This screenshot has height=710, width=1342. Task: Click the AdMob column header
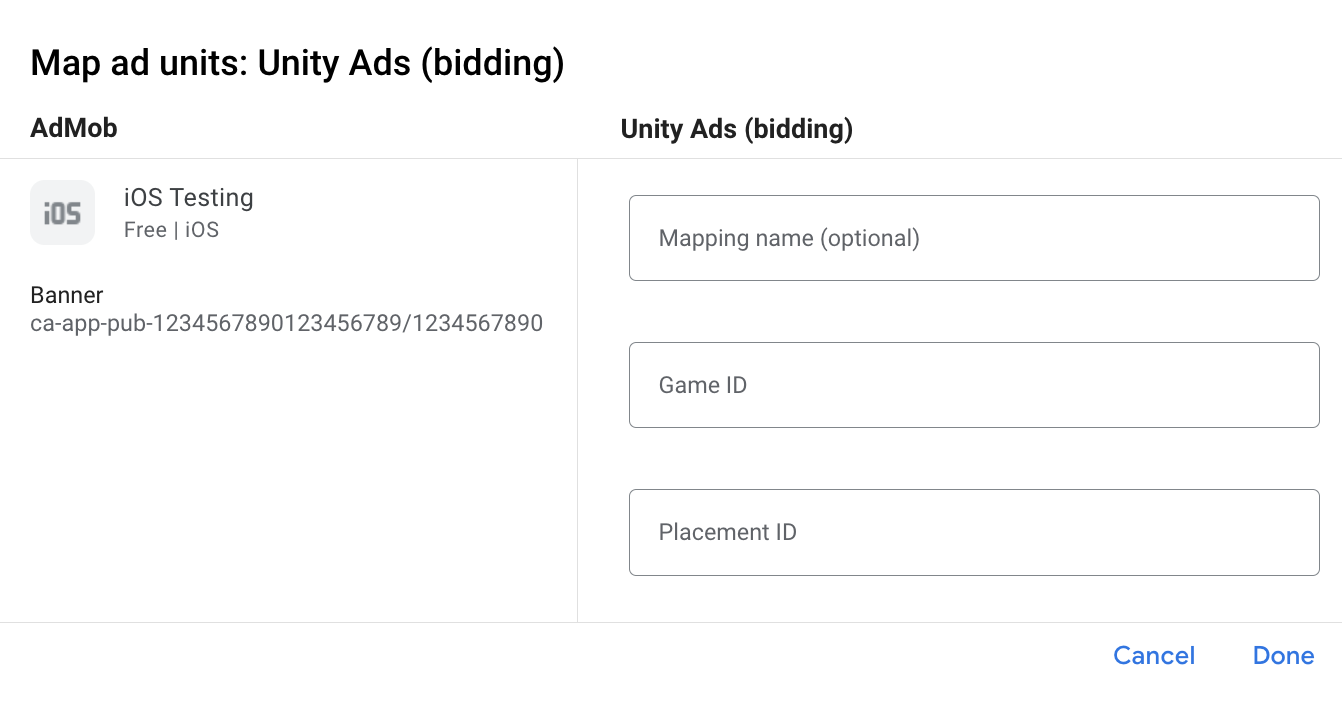pos(74,128)
